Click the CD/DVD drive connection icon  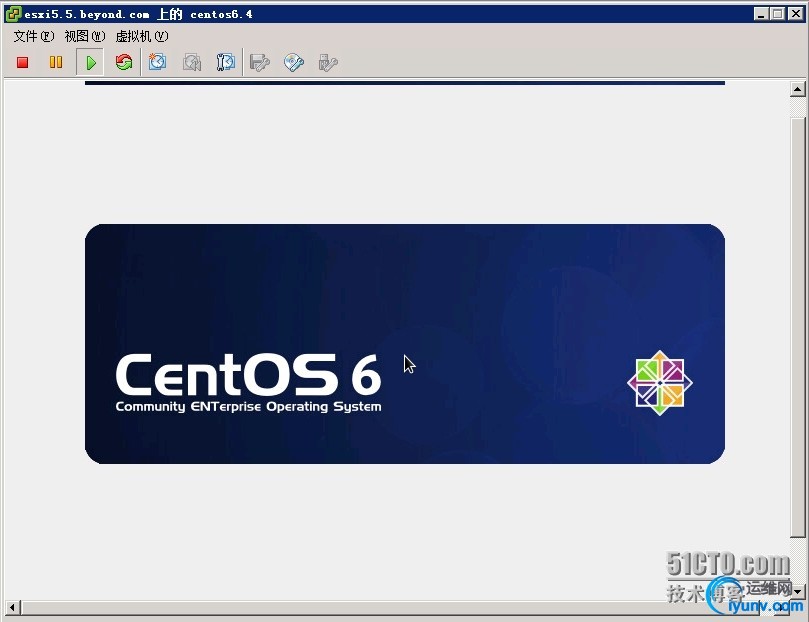coord(294,62)
